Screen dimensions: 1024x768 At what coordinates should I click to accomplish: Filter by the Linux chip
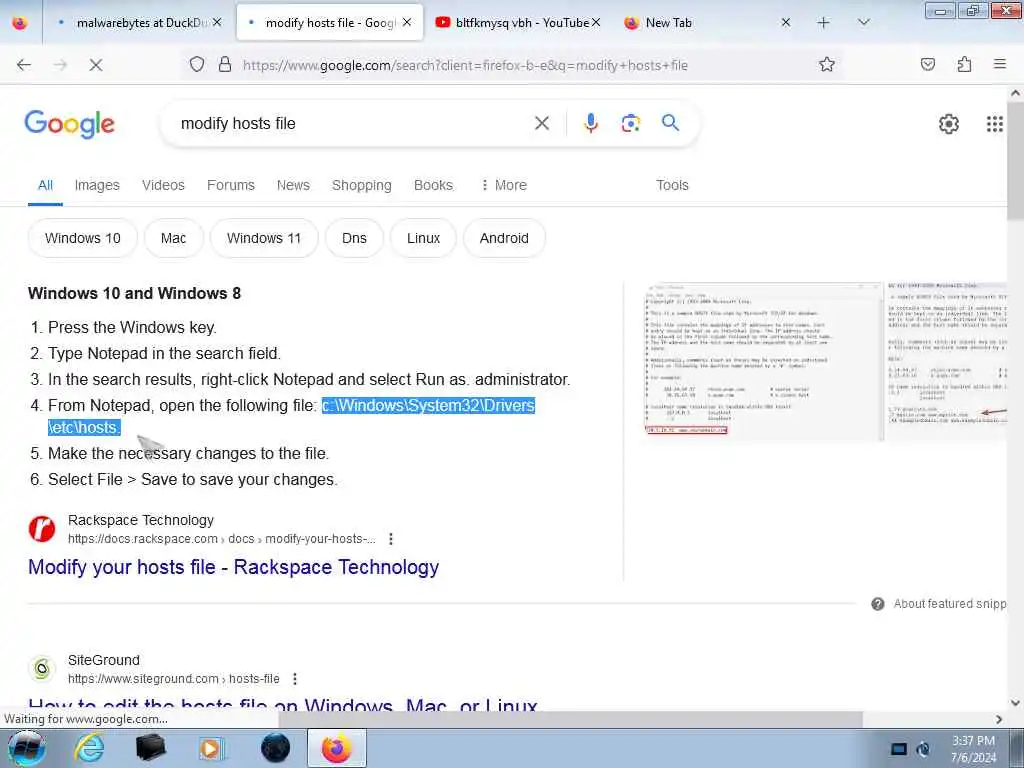click(423, 238)
